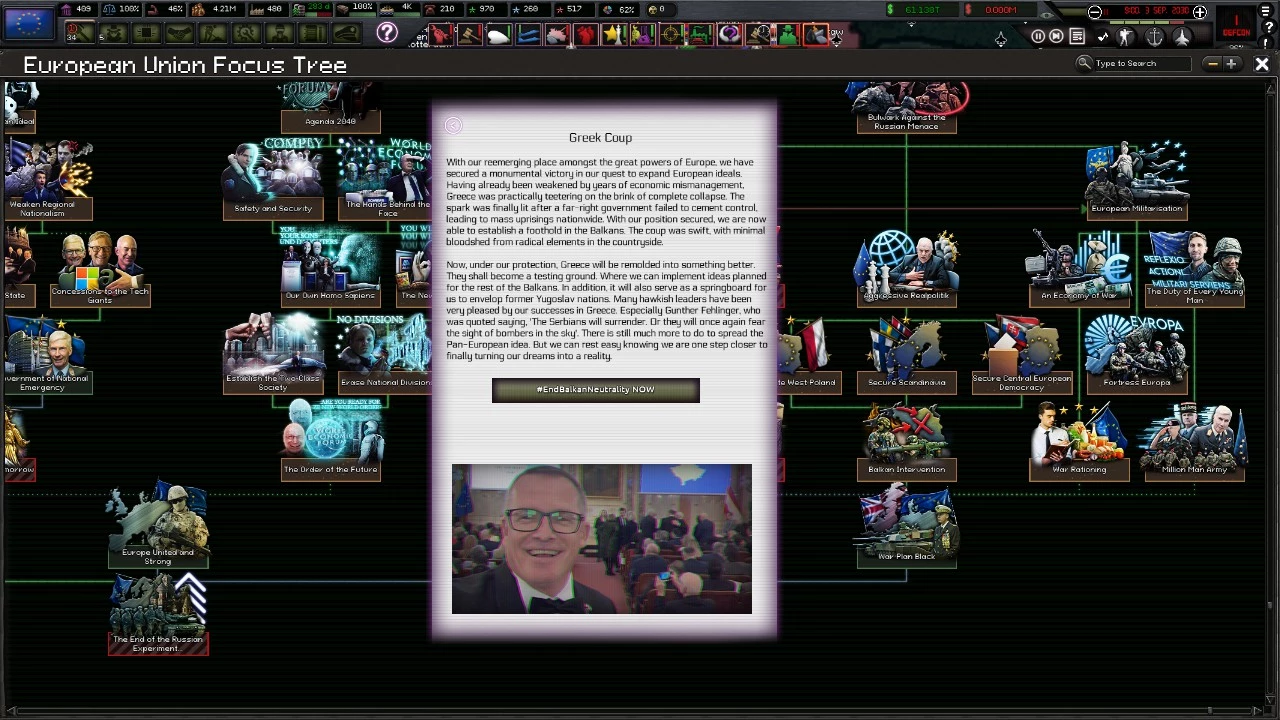Select The End of the Russian Experiment focus
Image resolution: width=1280 pixels, height=720 pixels.
(158, 612)
